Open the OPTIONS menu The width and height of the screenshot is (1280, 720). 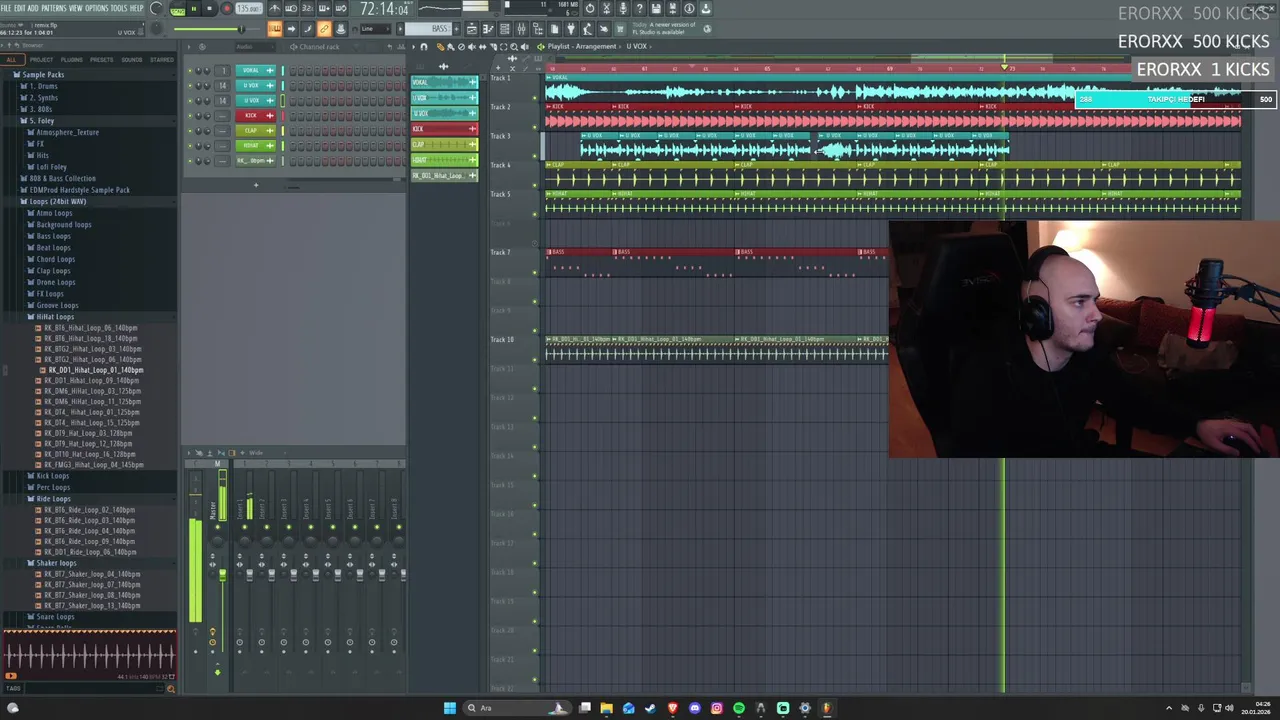pos(97,8)
